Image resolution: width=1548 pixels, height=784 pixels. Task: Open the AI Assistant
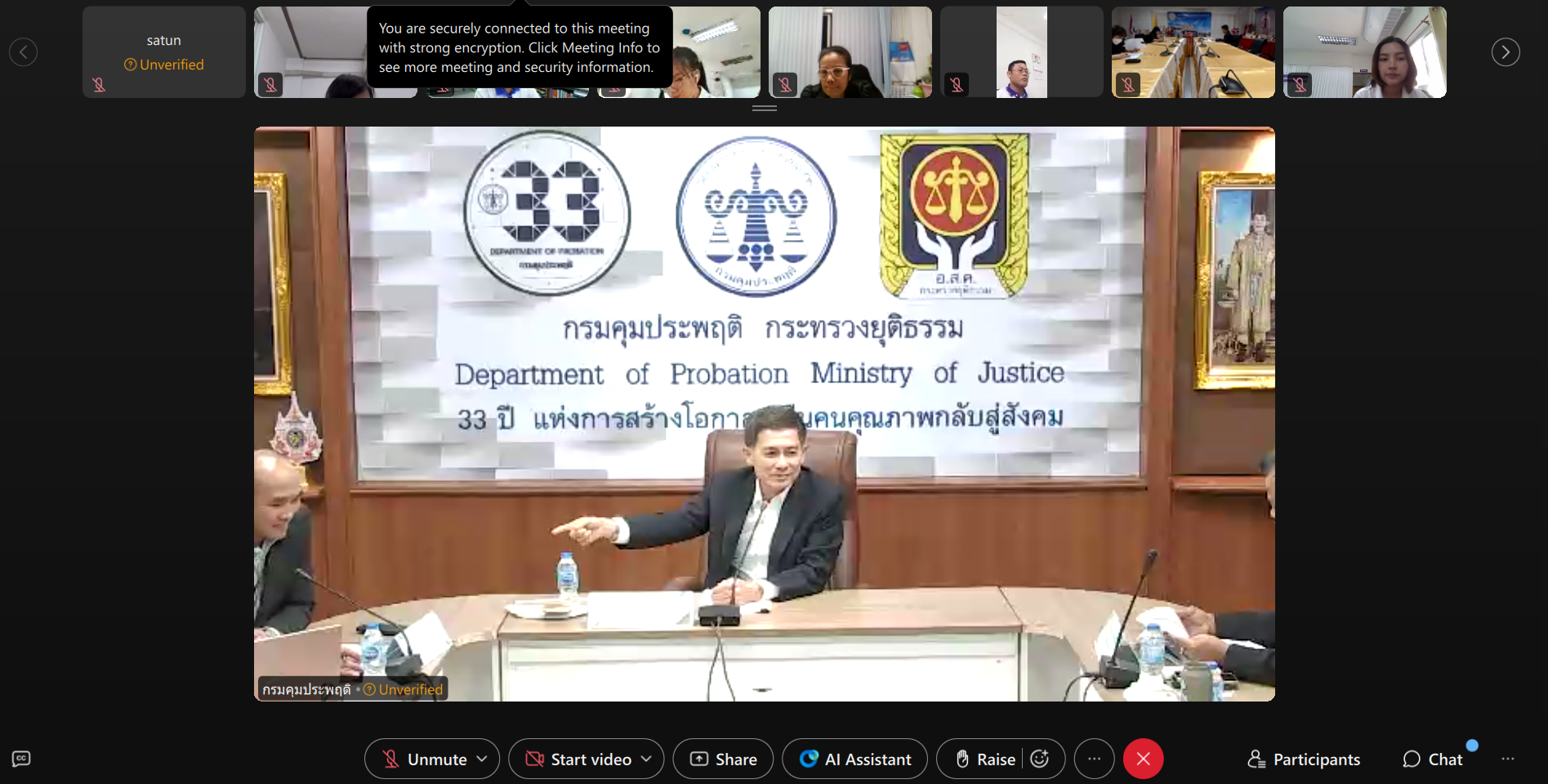pyautogui.click(x=854, y=759)
